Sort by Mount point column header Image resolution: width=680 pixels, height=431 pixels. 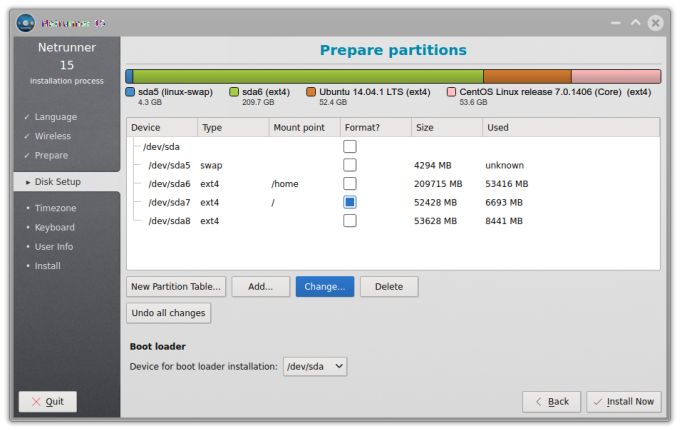click(x=304, y=127)
